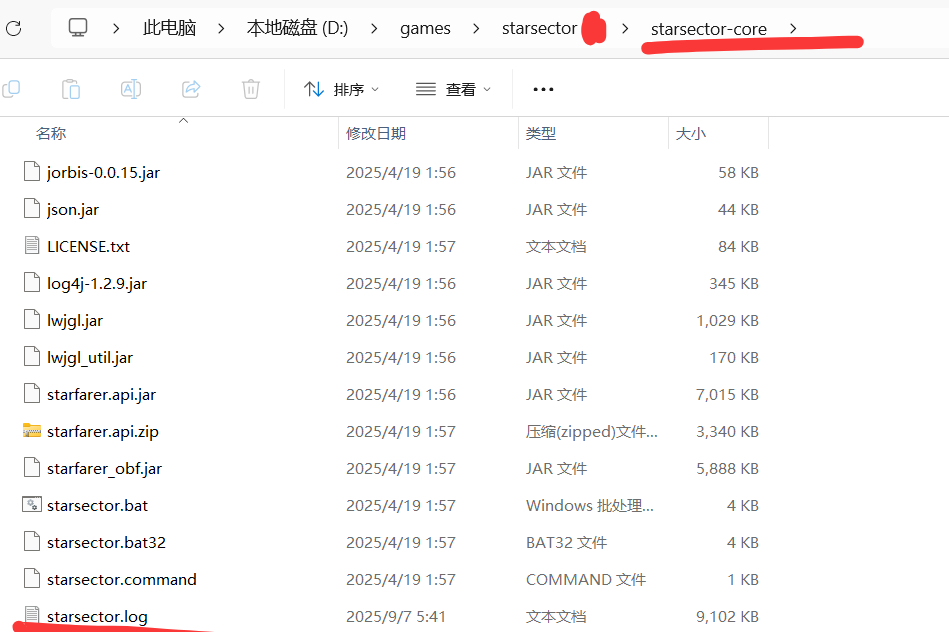The height and width of the screenshot is (632, 949).
Task: Select the starfarer.api.zip folder icon
Action: point(32,432)
